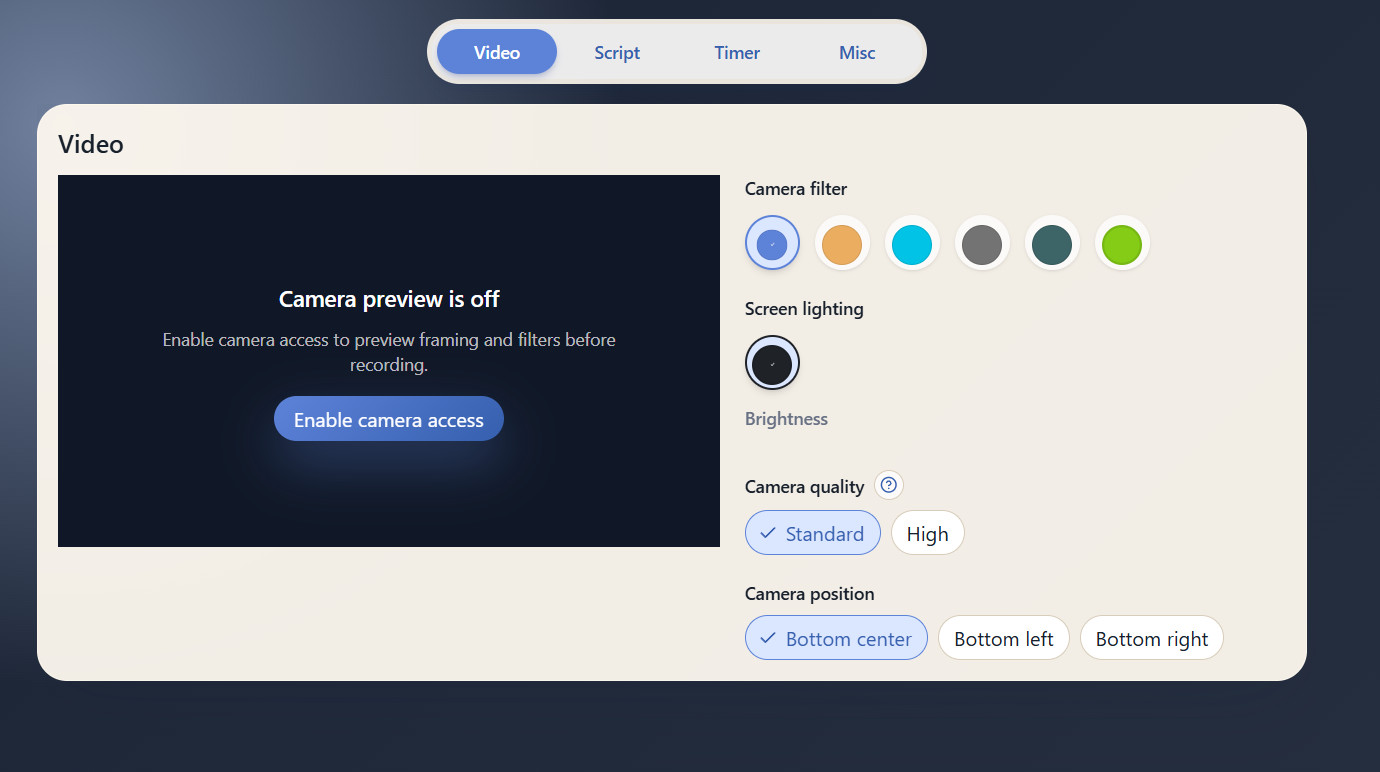Select the blue camera filter swatch
Viewport: 1380px width, 772px height.
772,243
